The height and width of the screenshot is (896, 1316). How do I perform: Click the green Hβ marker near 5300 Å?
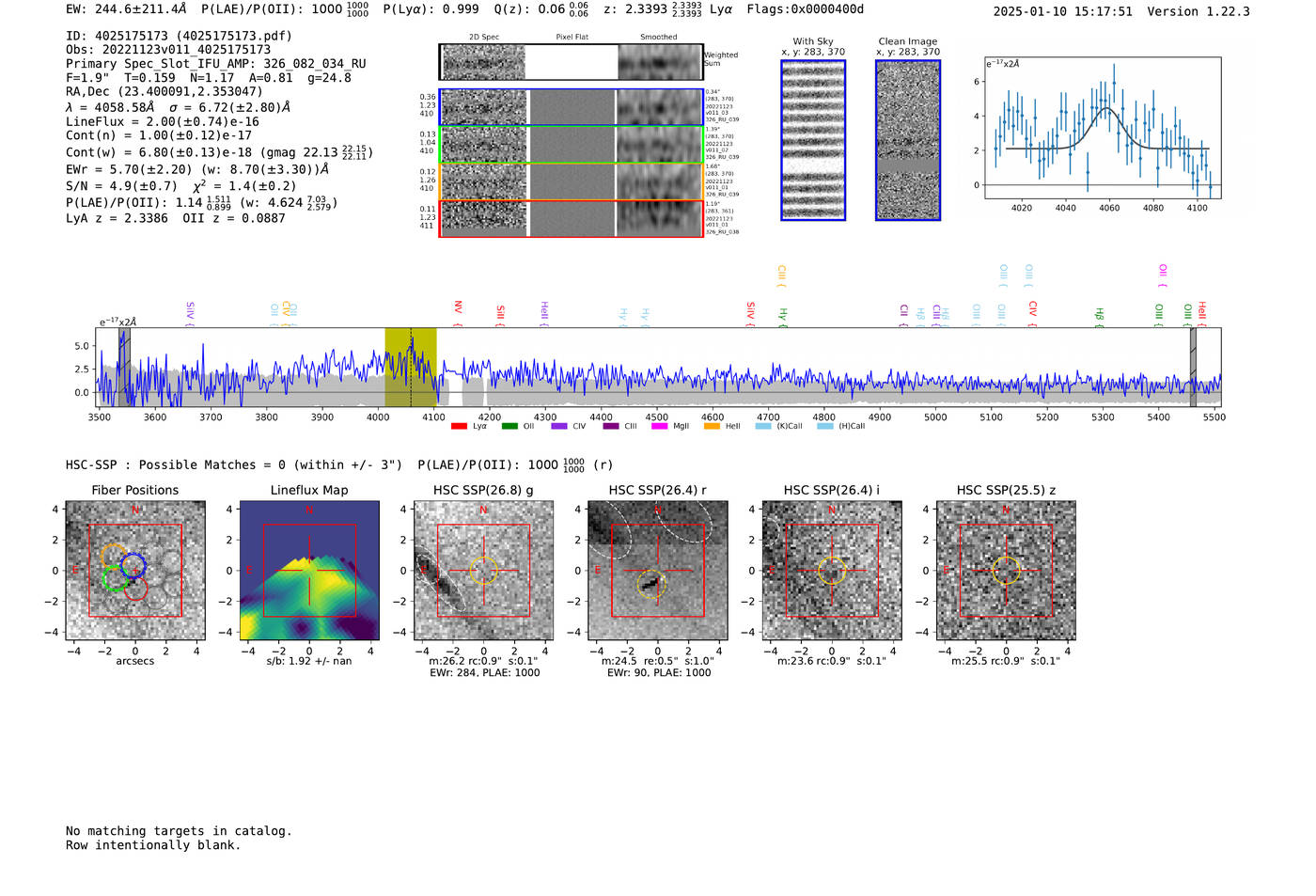point(1099,316)
